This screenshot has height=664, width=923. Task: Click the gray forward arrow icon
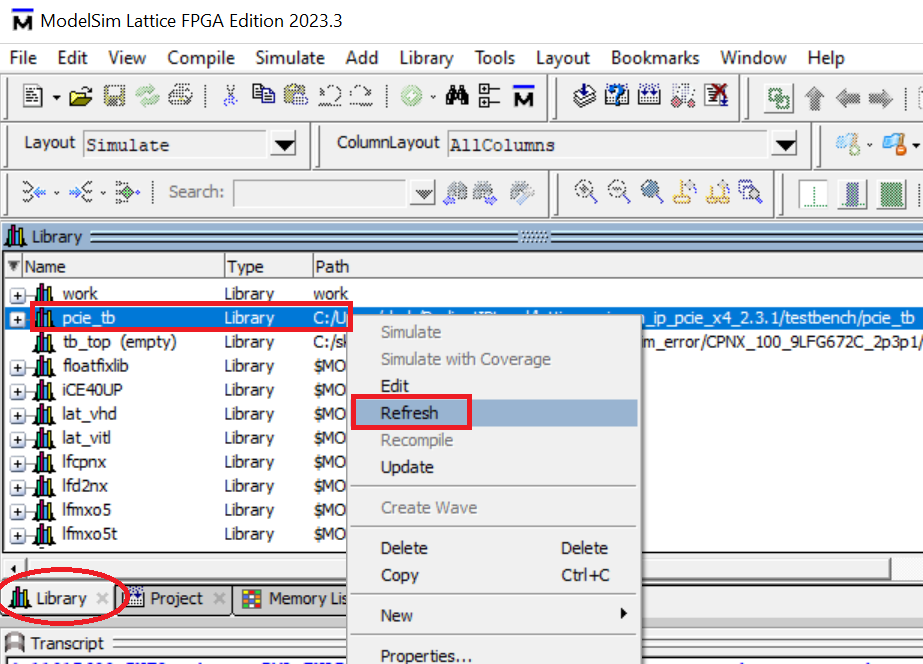click(x=881, y=99)
